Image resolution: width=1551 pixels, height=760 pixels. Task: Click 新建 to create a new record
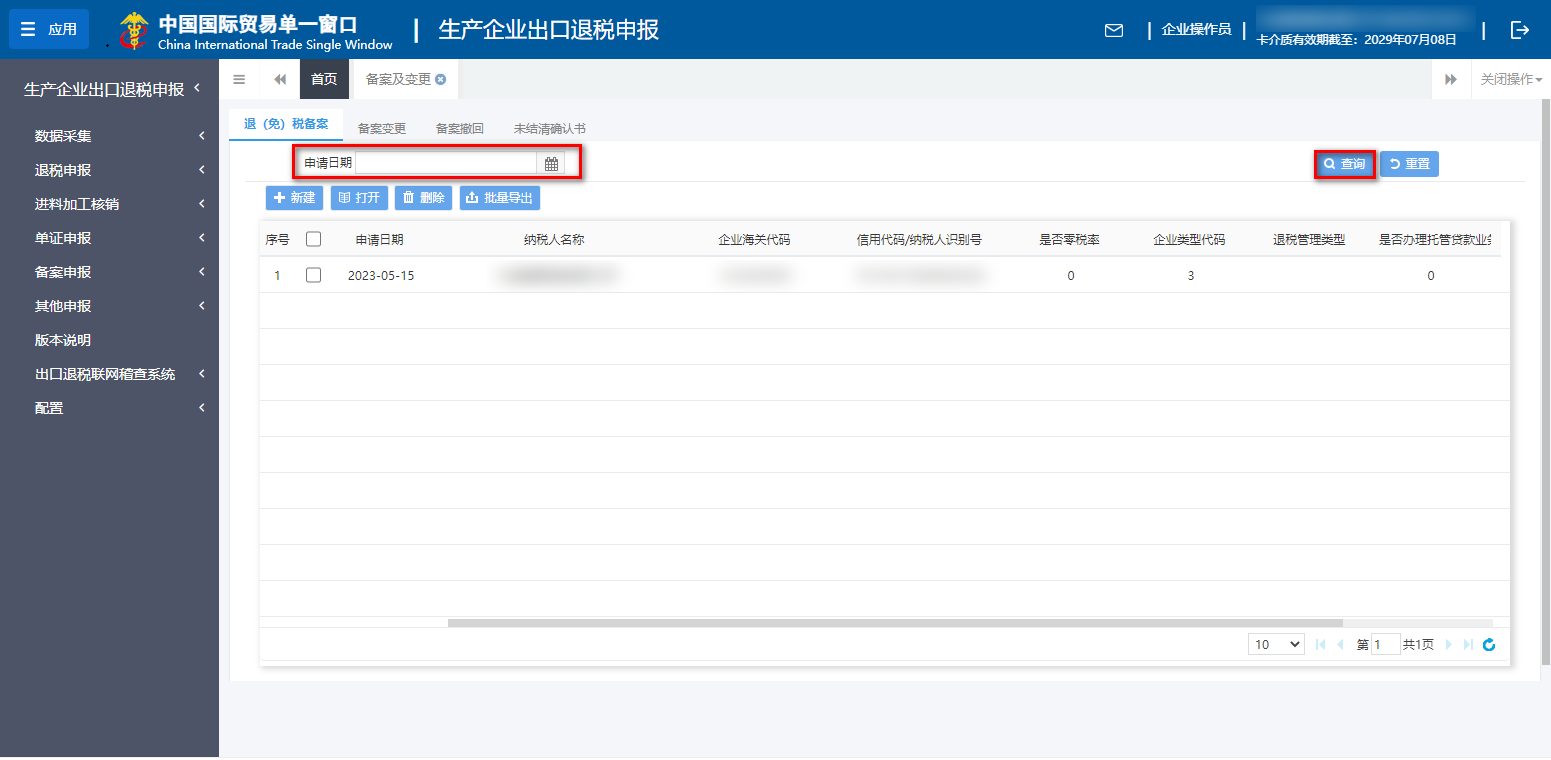[x=293, y=197]
